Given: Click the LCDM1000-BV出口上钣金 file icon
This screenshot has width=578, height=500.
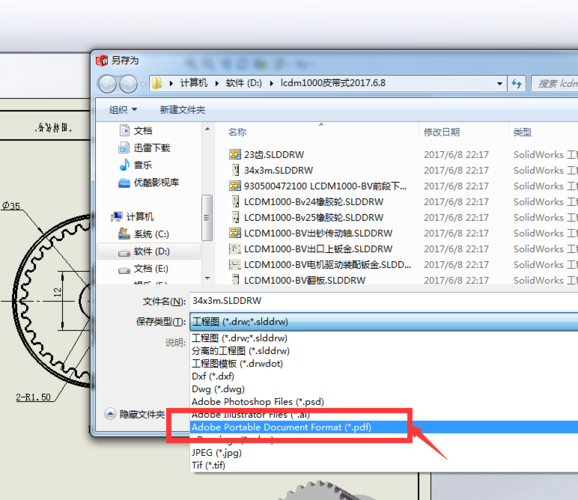Looking at the screenshot, I should 235,249.
